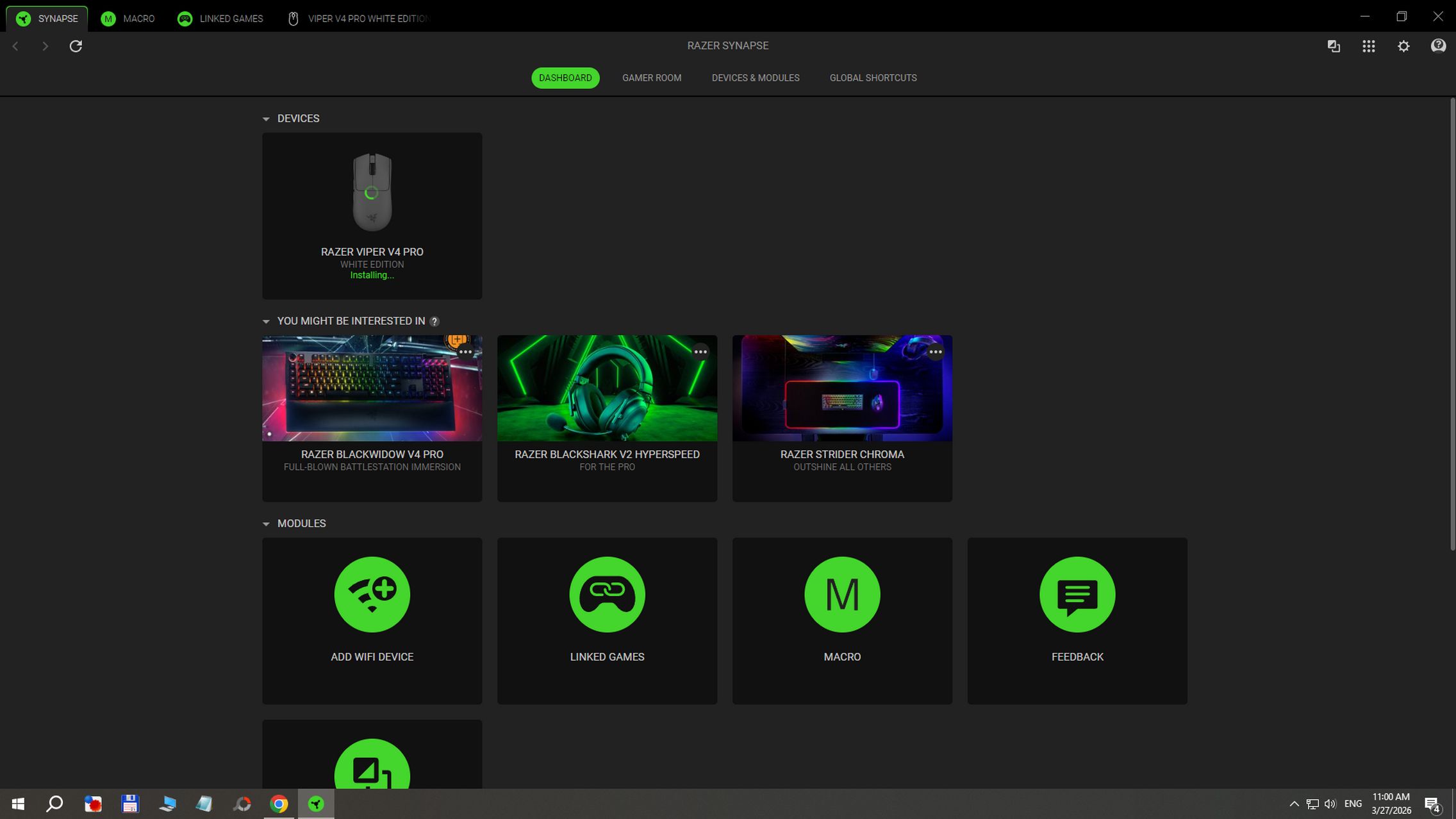Click the nine-dot modules grid icon

pyautogui.click(x=1368, y=46)
